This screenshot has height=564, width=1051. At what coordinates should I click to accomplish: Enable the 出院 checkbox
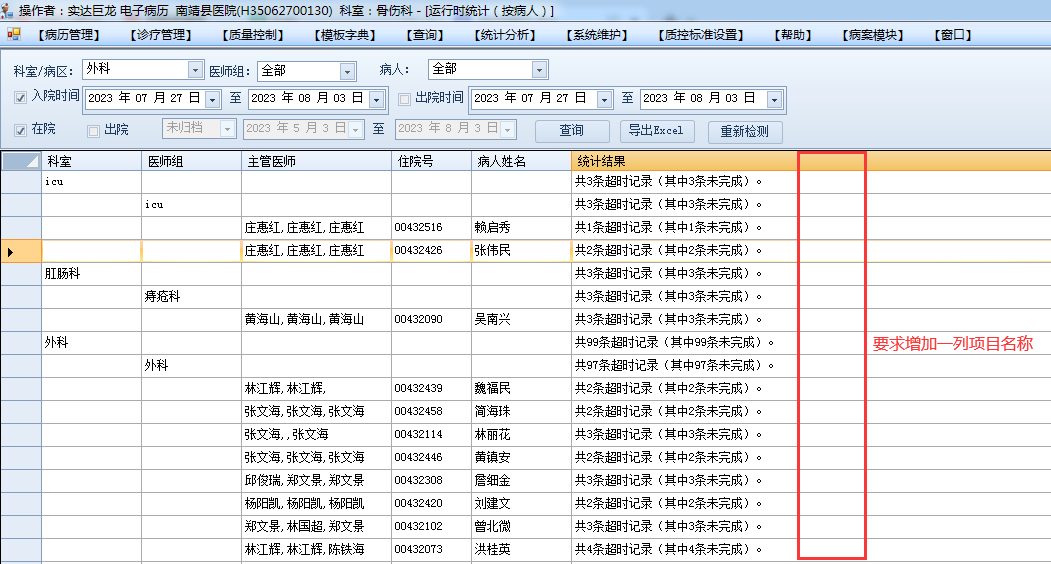pos(93,131)
